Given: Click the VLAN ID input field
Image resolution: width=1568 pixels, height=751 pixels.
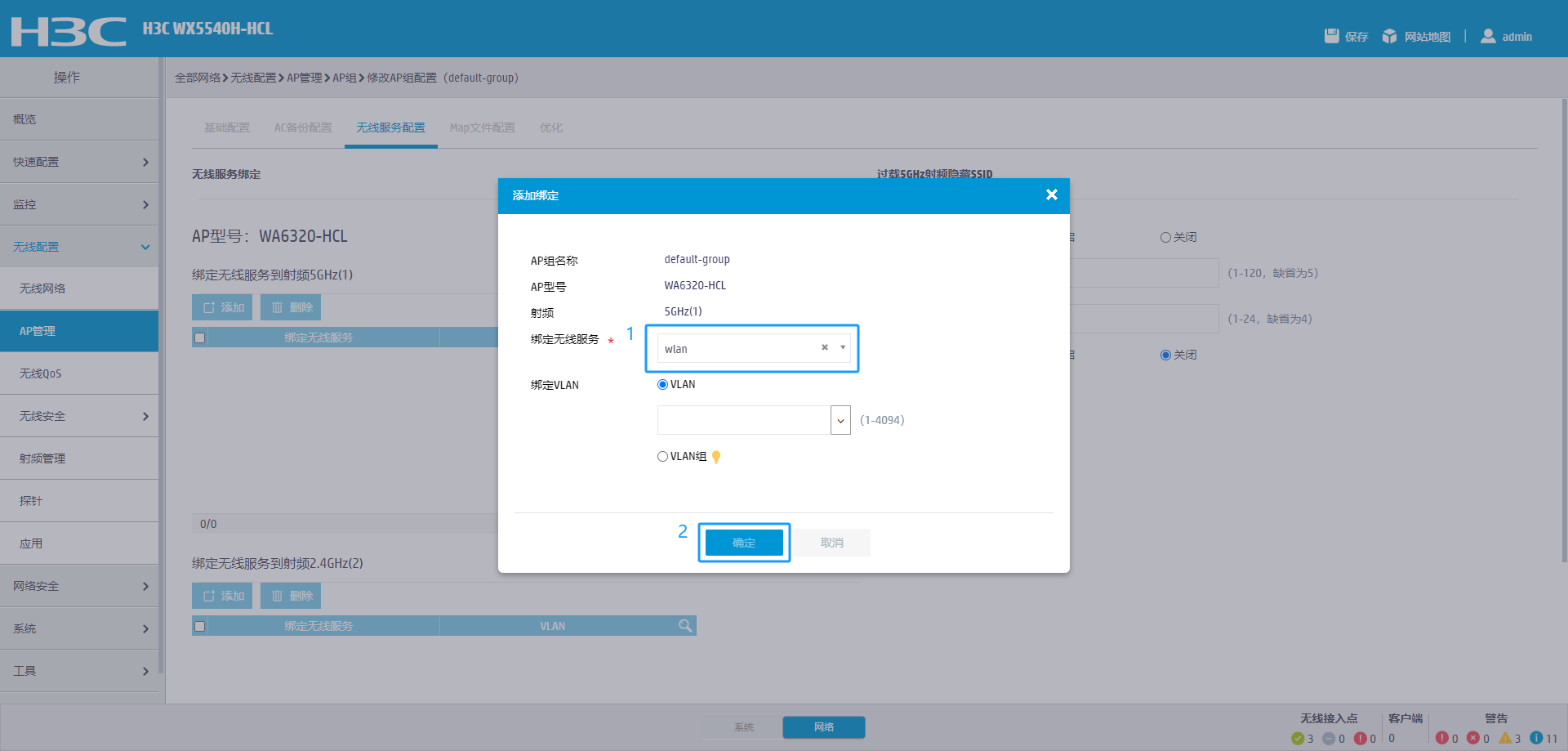Looking at the screenshot, I should [743, 421].
